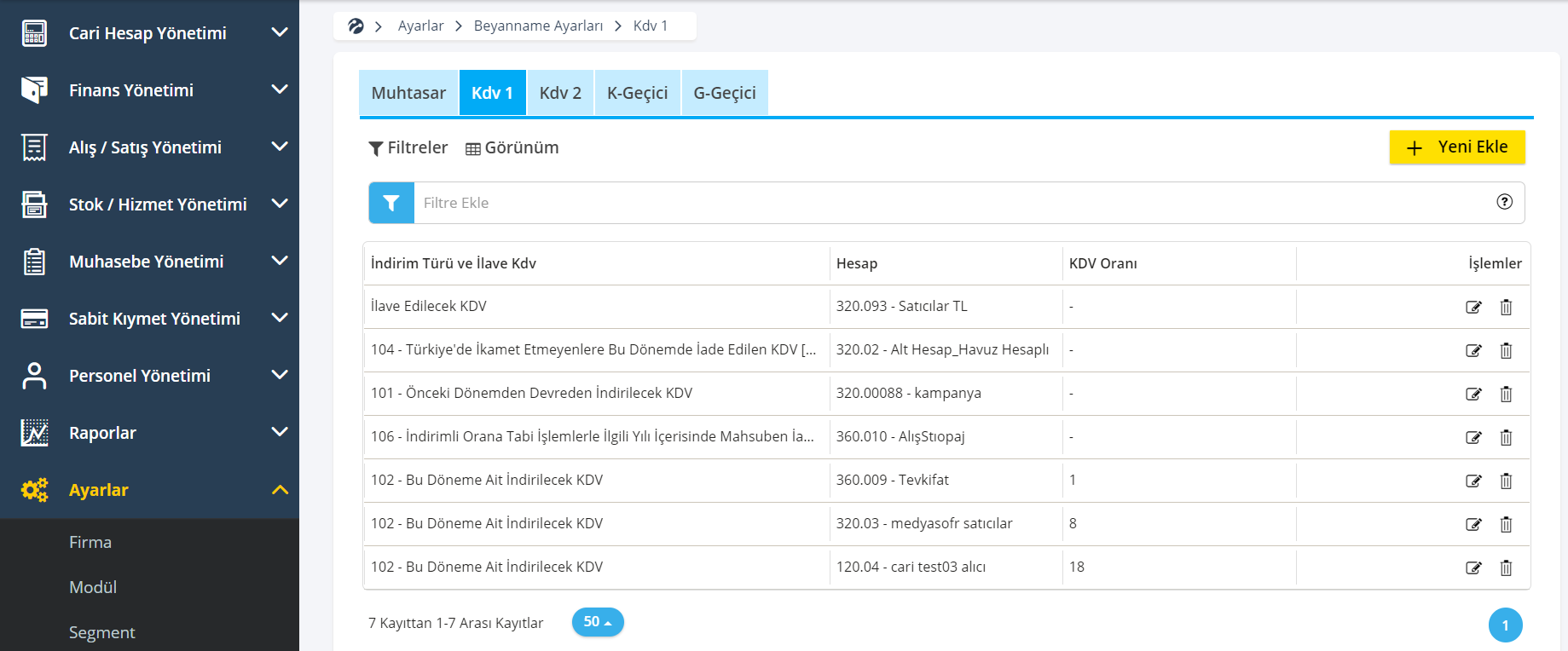Expand Finans Yönetimi menu chevron
The width and height of the screenshot is (1568, 651).
pyautogui.click(x=279, y=89)
